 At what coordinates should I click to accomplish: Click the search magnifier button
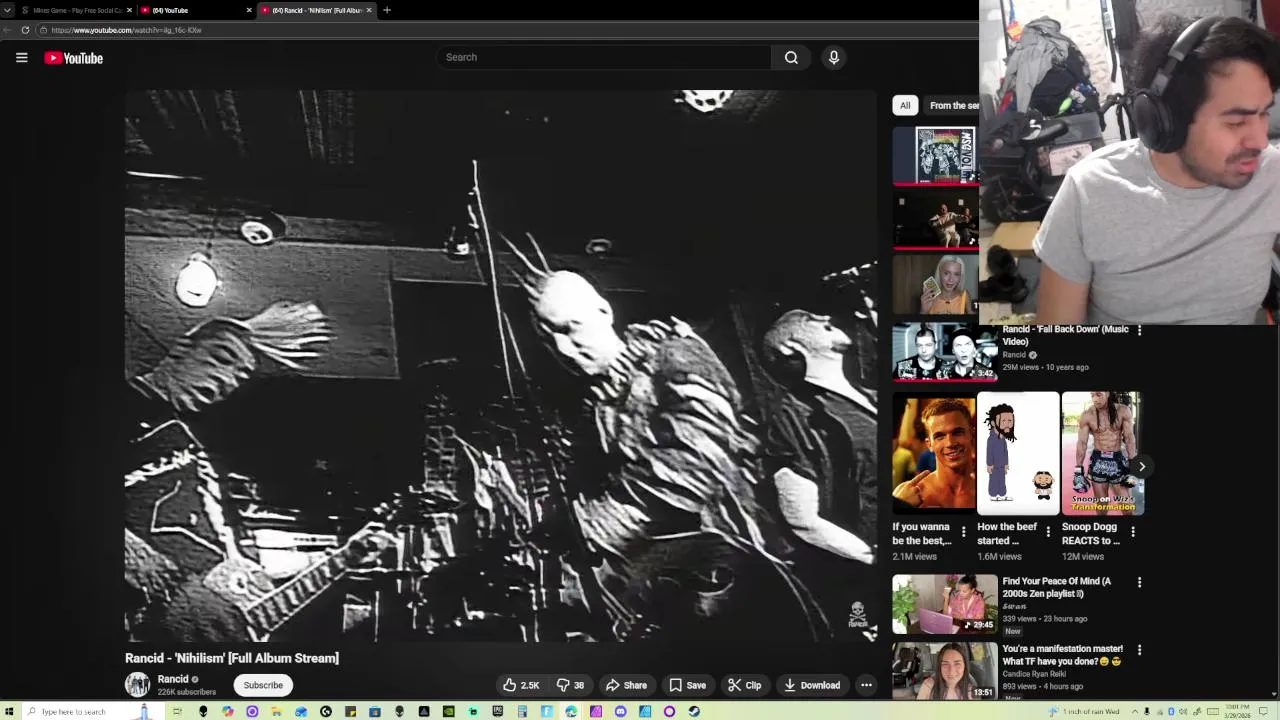click(791, 57)
